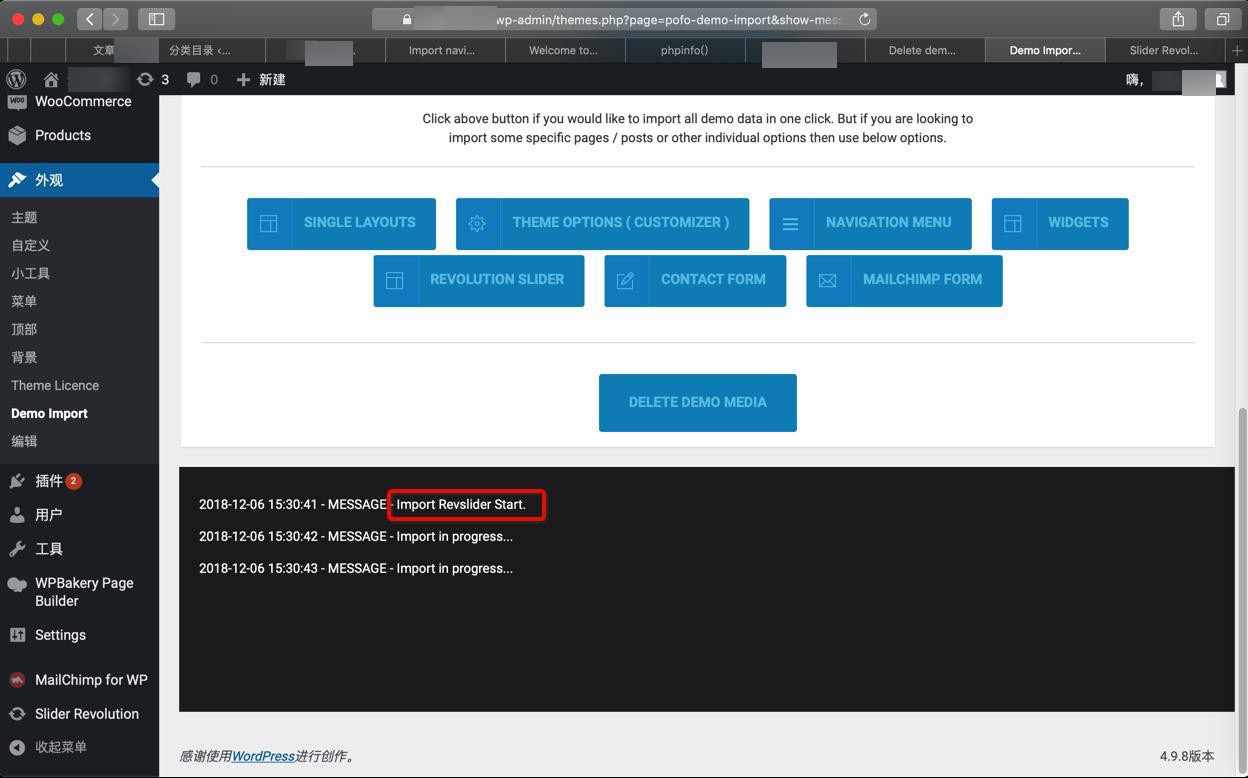
Task: Click the 新建 plus icon
Action: [x=243, y=79]
